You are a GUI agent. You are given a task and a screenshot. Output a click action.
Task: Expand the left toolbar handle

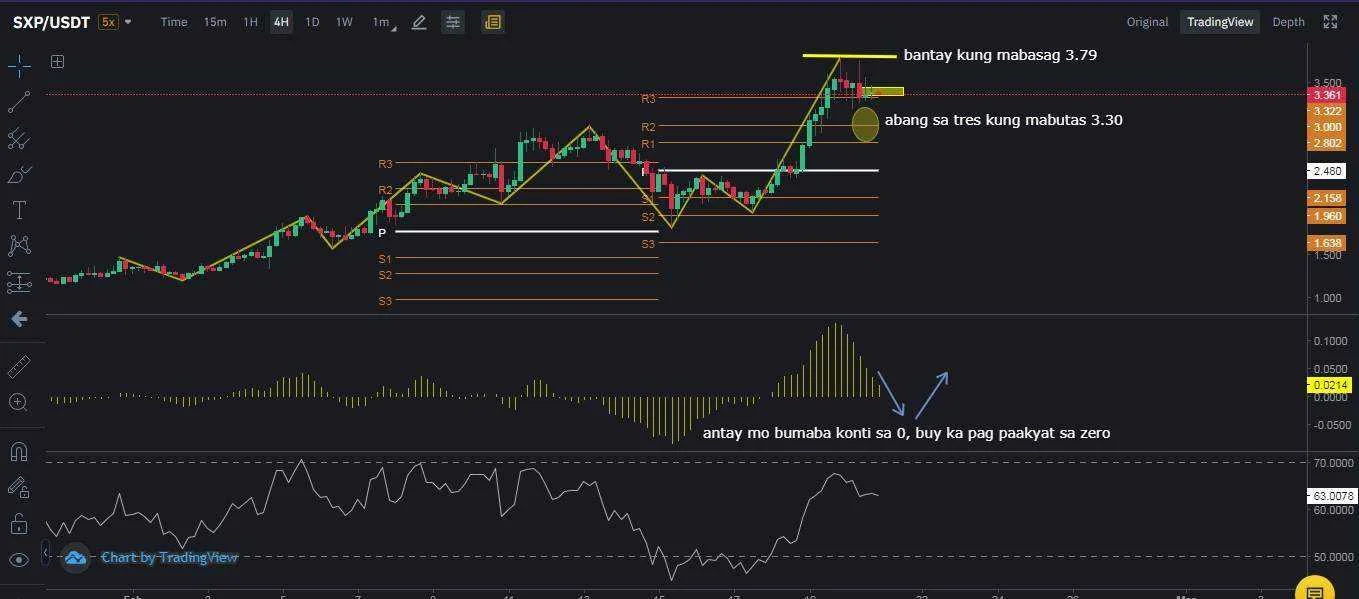tap(45, 552)
